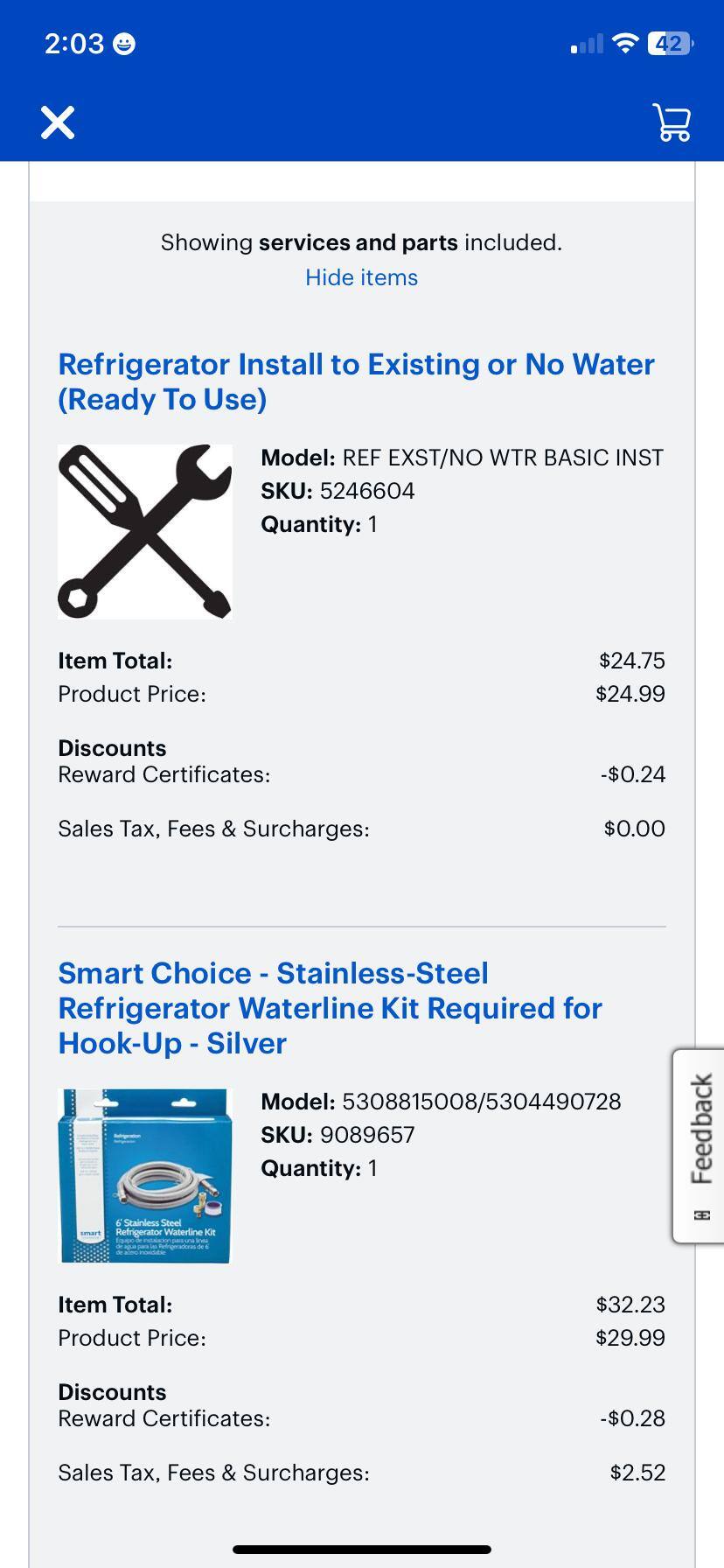The image size is (724, 1568).
Task: Tap the X close icon
Action: click(x=58, y=122)
